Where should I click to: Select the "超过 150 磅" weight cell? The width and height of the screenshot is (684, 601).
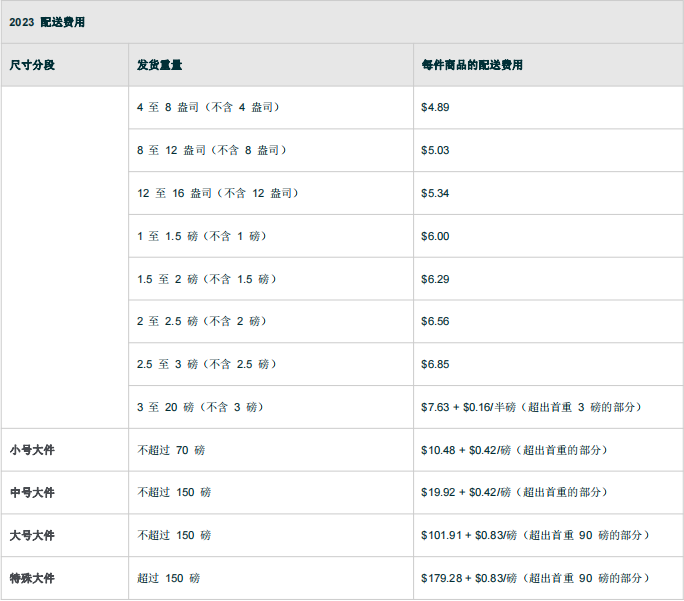(168, 578)
